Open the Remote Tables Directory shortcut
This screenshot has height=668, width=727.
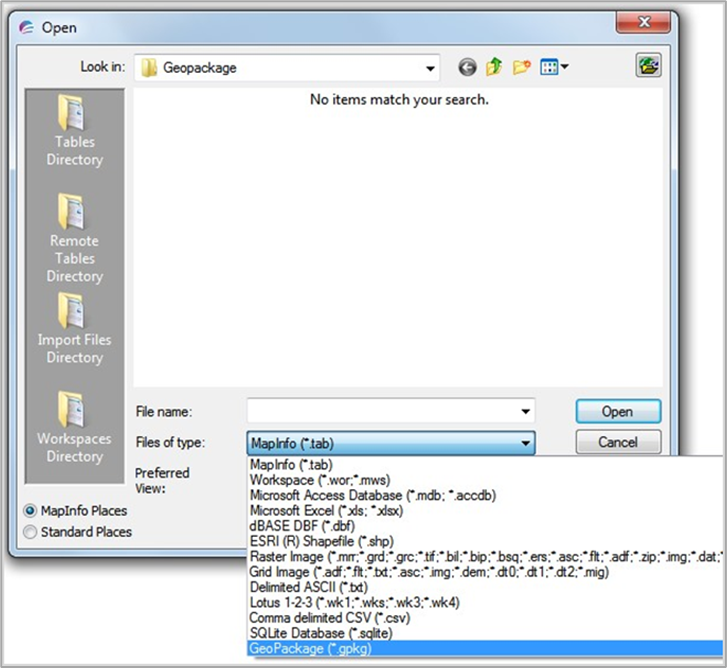click(74, 238)
